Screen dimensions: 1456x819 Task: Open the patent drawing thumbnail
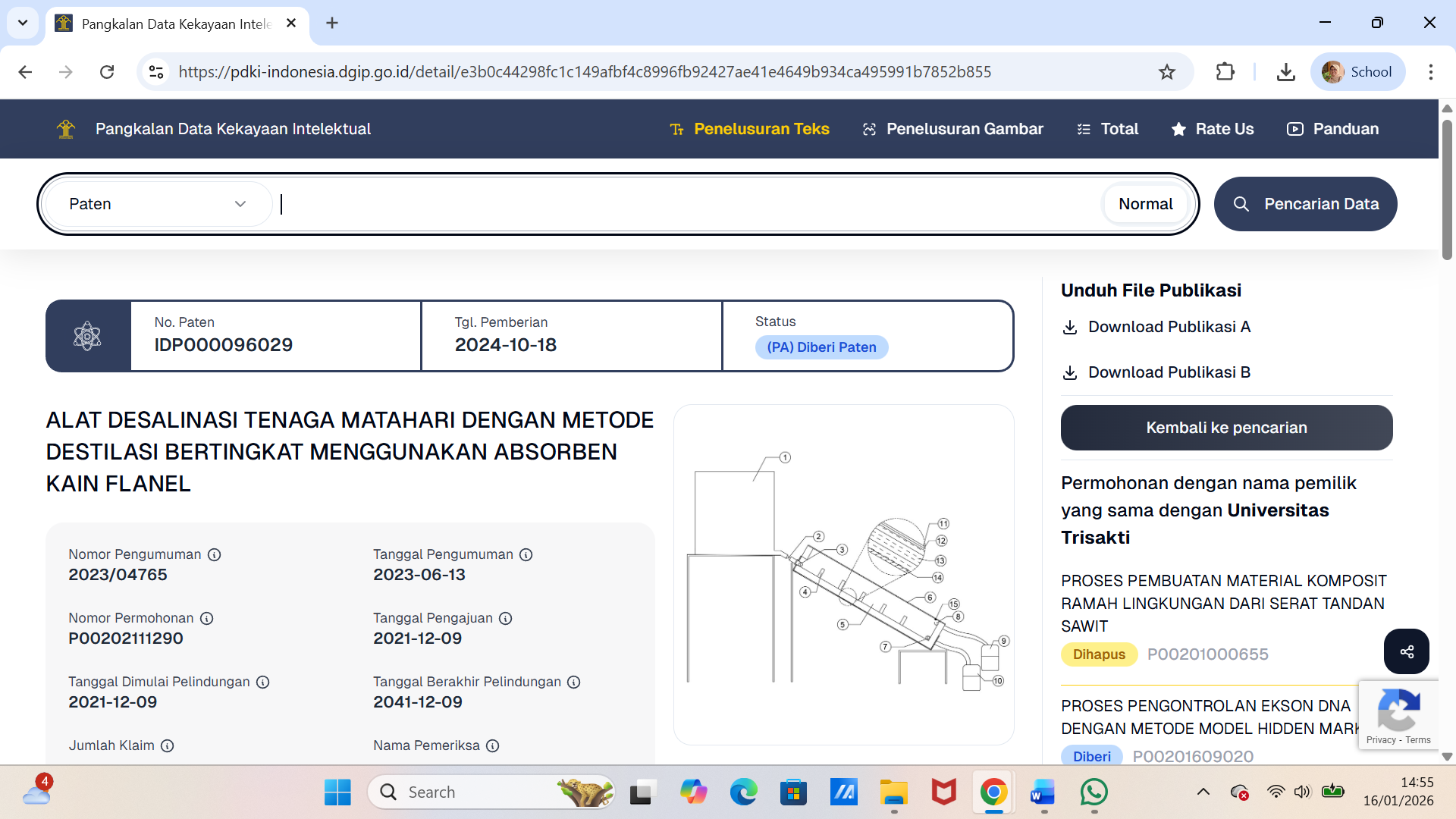(x=843, y=574)
